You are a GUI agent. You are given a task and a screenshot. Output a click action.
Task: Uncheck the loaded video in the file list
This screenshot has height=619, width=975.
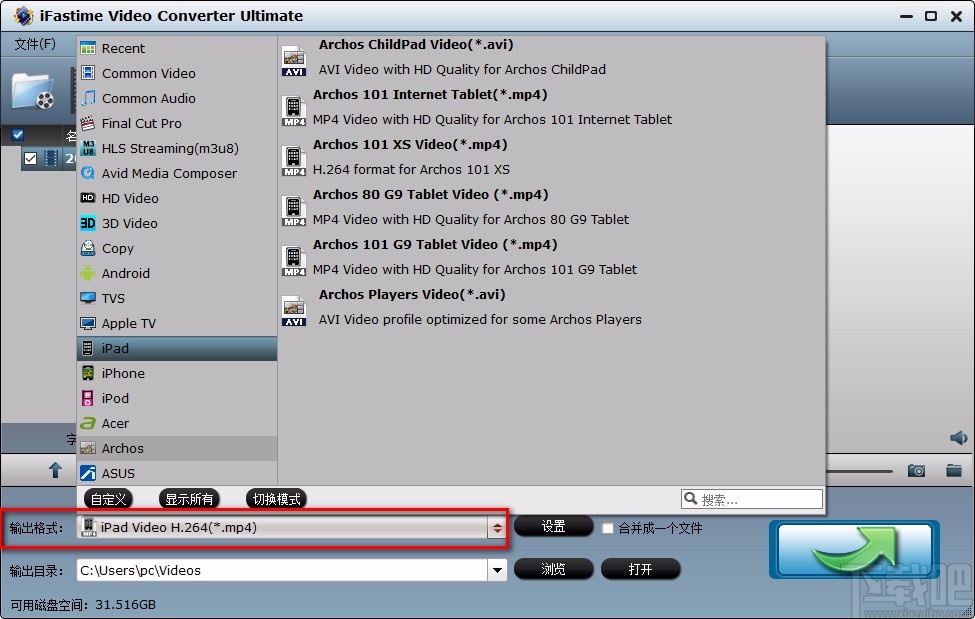[30, 157]
